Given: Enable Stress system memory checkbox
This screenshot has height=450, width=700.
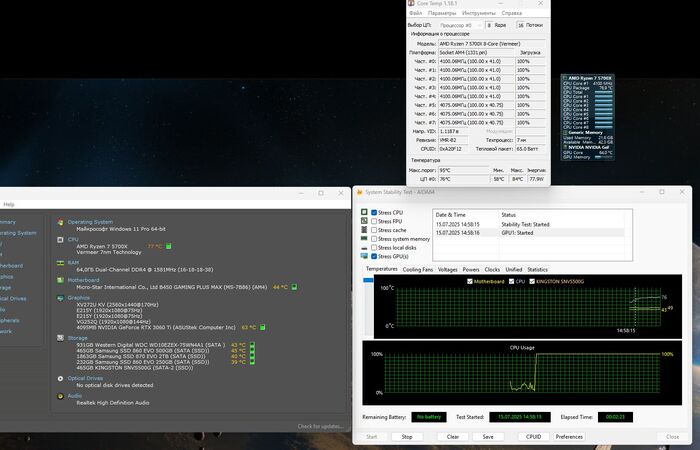Looking at the screenshot, I should pyautogui.click(x=374, y=239).
